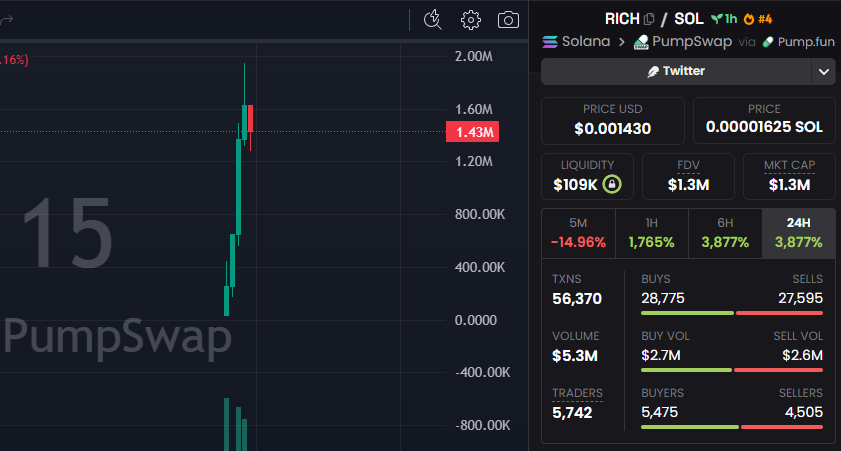
Task: Click the traders count 5,742
Action: click(572, 412)
